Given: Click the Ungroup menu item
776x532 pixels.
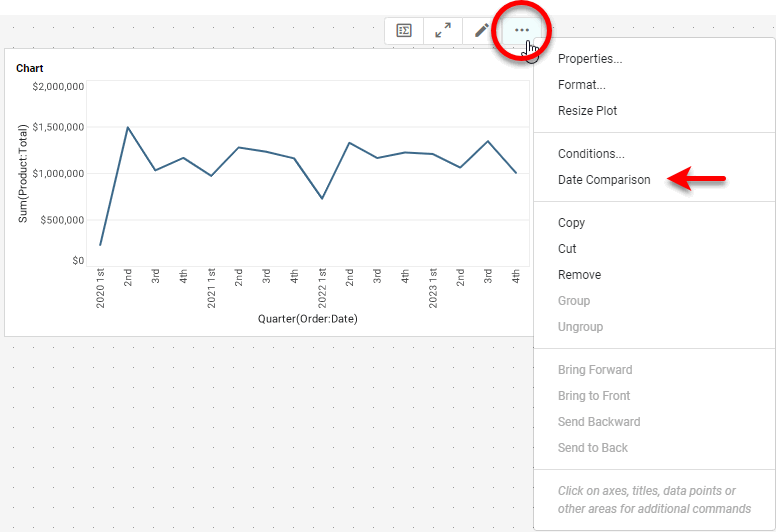Looking at the screenshot, I should pos(580,327).
